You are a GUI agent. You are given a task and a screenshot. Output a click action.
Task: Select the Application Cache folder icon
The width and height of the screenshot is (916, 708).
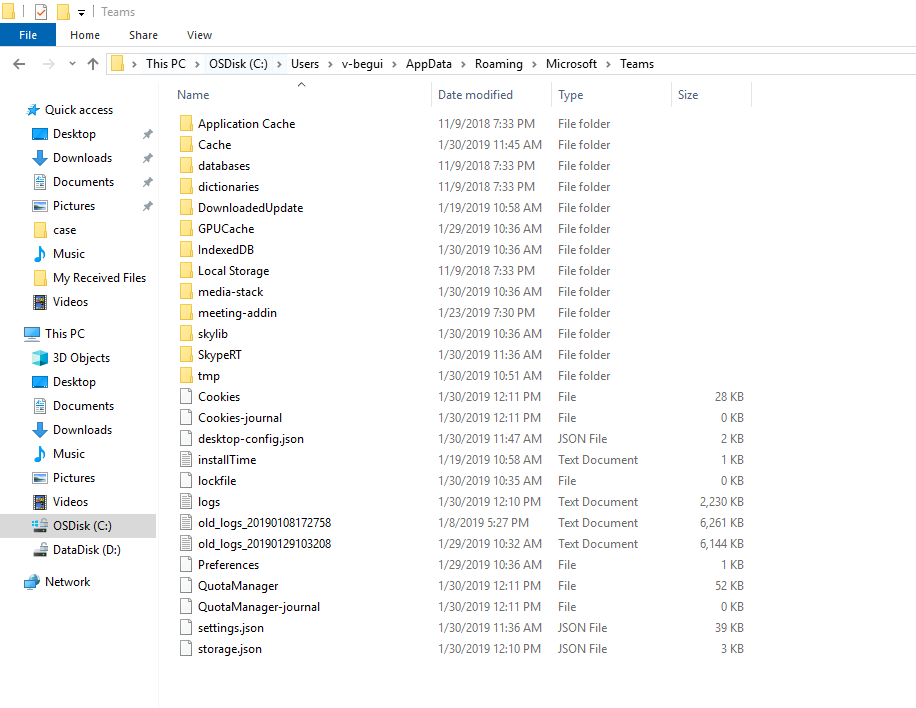(186, 123)
